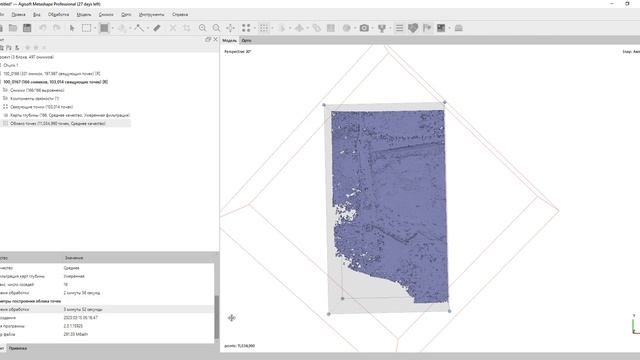Select chunk 100_0167 in workspace tree
This screenshot has width=640, height=360.
click(x=56, y=82)
